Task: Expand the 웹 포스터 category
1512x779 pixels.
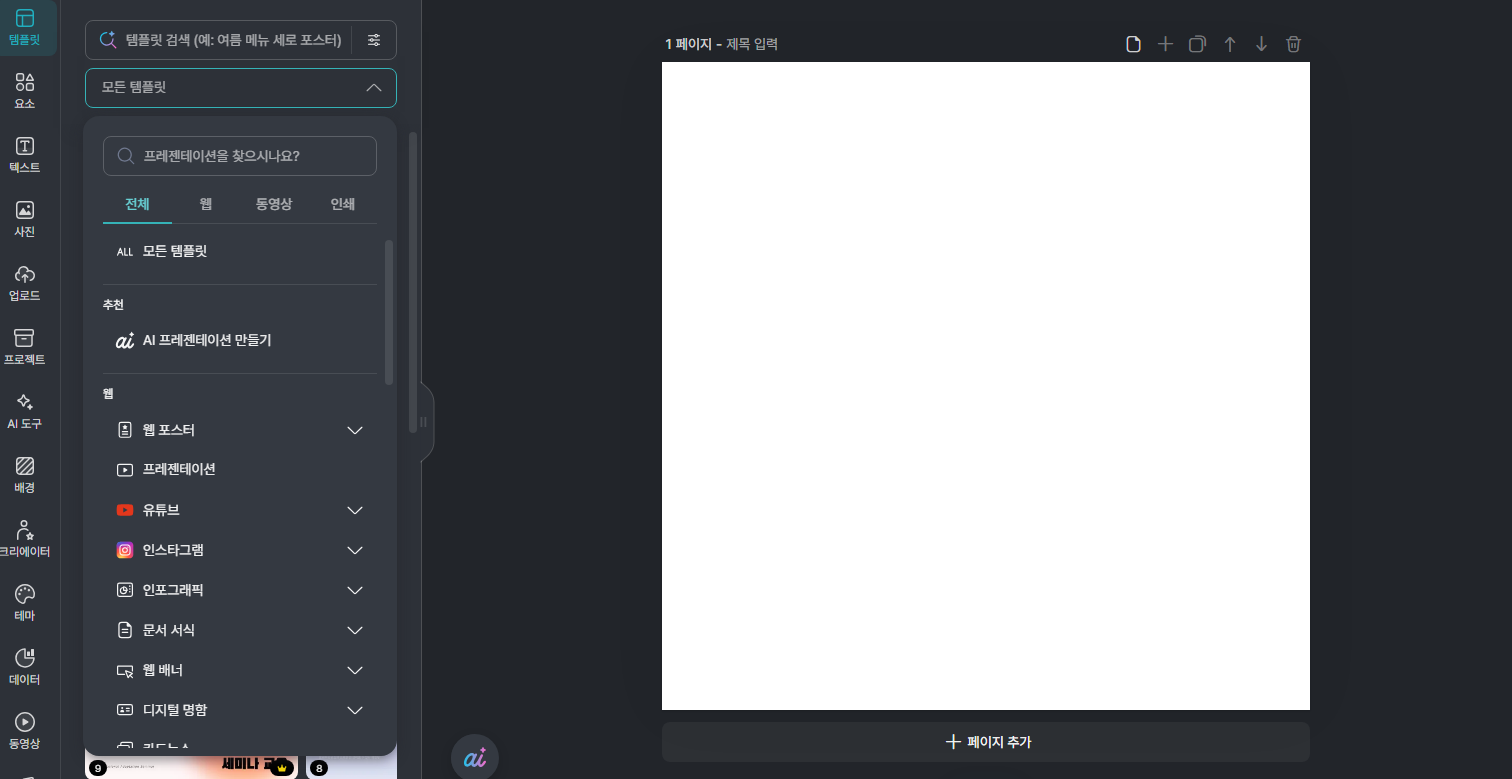Action: click(x=354, y=430)
